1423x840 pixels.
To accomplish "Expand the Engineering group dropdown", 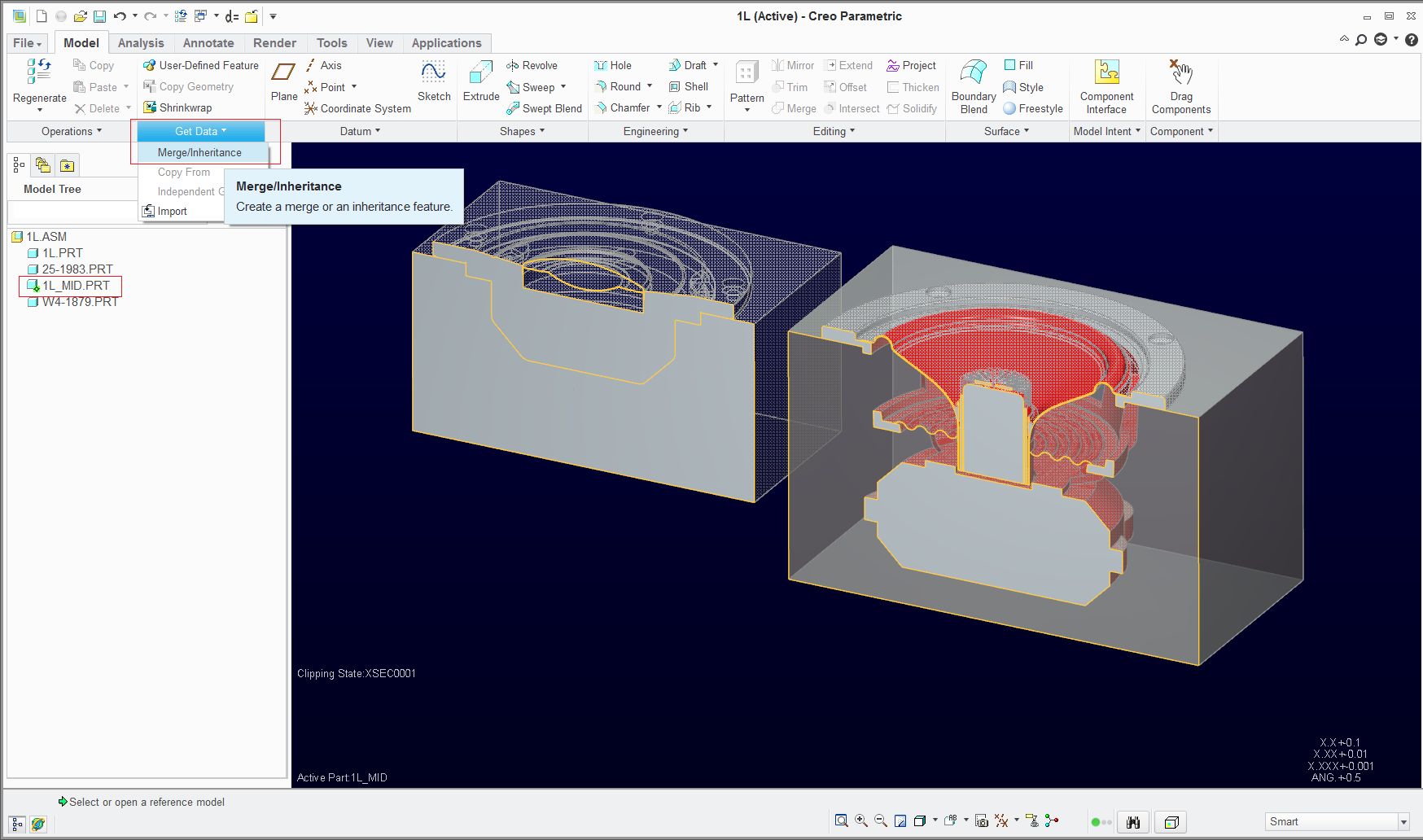I will click(x=656, y=131).
